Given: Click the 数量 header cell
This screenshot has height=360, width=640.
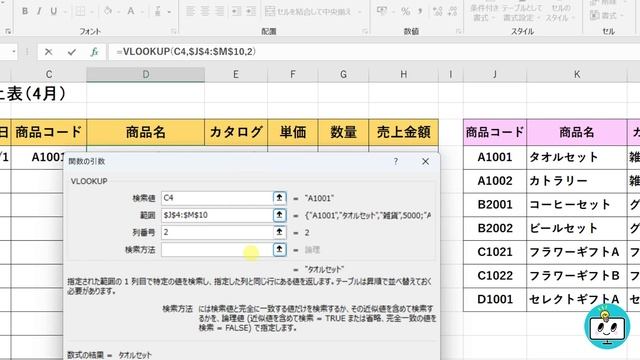Looking at the screenshot, I should tap(343, 132).
